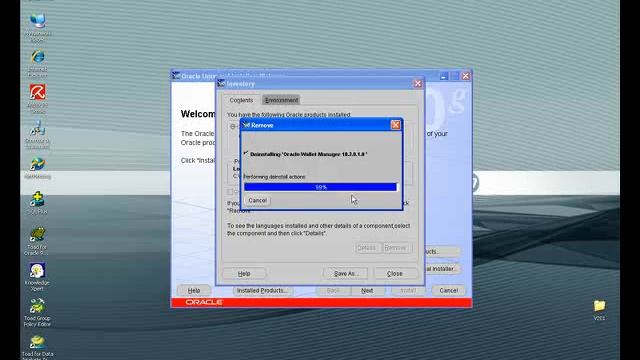
Task: Click the Performing deinstall actions status text
Action: tap(274, 177)
